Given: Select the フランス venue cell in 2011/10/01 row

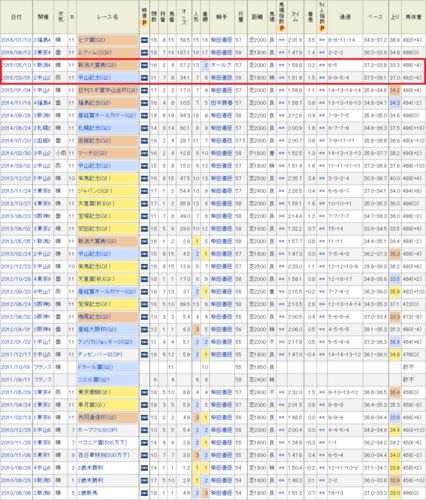Looking at the screenshot, I should tap(42, 367).
